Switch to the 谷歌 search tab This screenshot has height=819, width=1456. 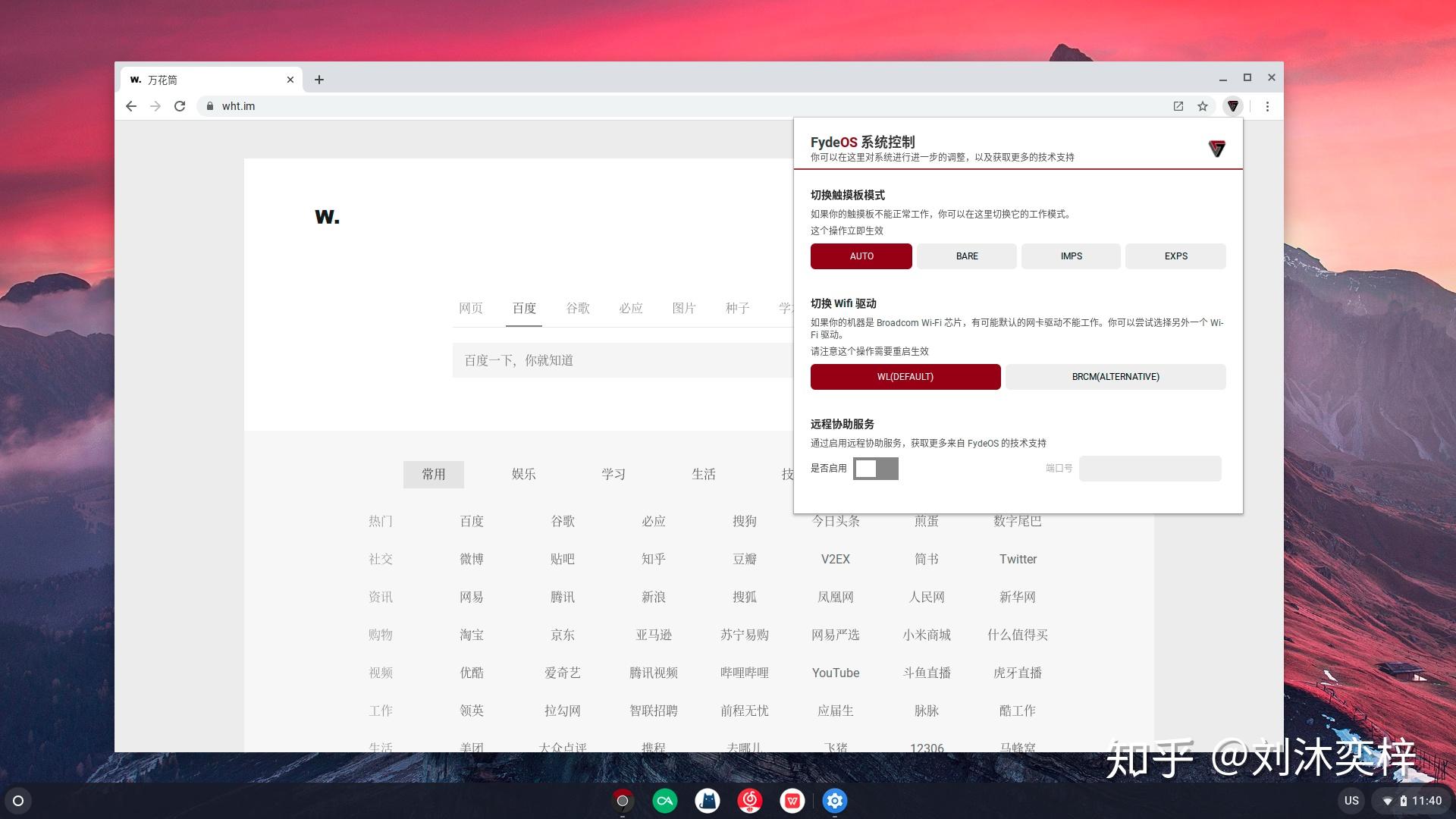click(x=577, y=308)
